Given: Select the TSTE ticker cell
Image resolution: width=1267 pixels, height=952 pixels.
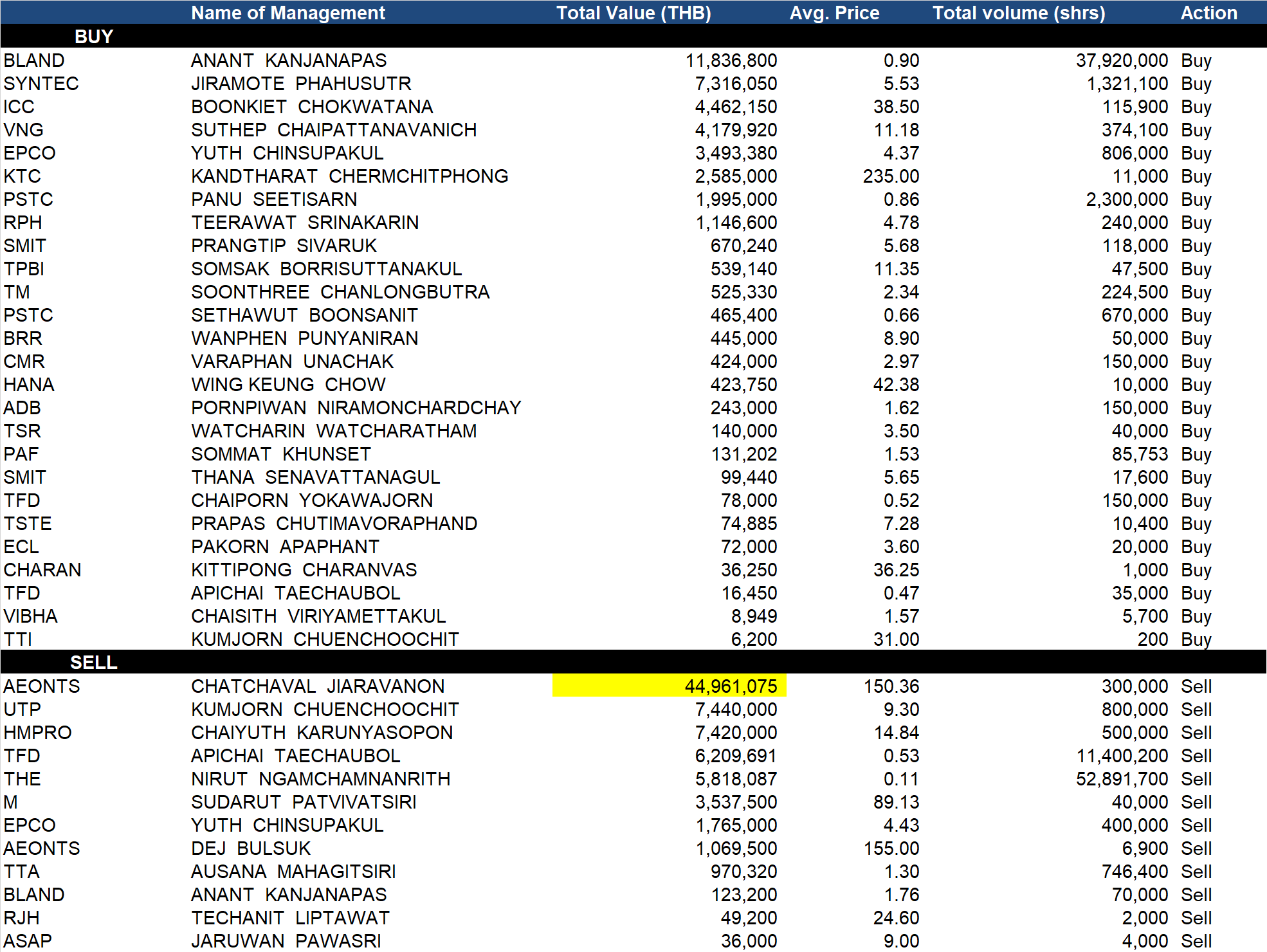Looking at the screenshot, I should coord(28,524).
